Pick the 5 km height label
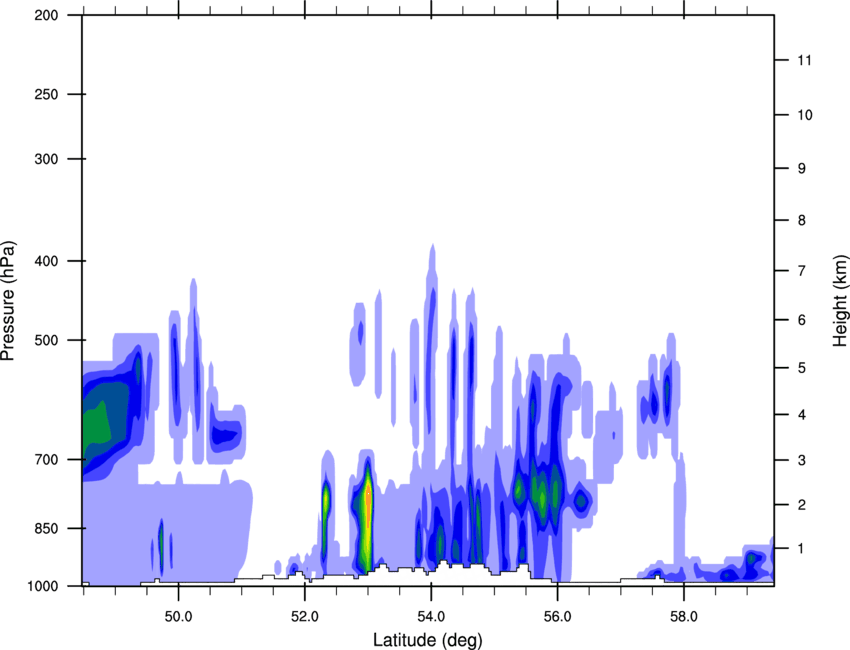The width and height of the screenshot is (850, 650). [x=802, y=368]
